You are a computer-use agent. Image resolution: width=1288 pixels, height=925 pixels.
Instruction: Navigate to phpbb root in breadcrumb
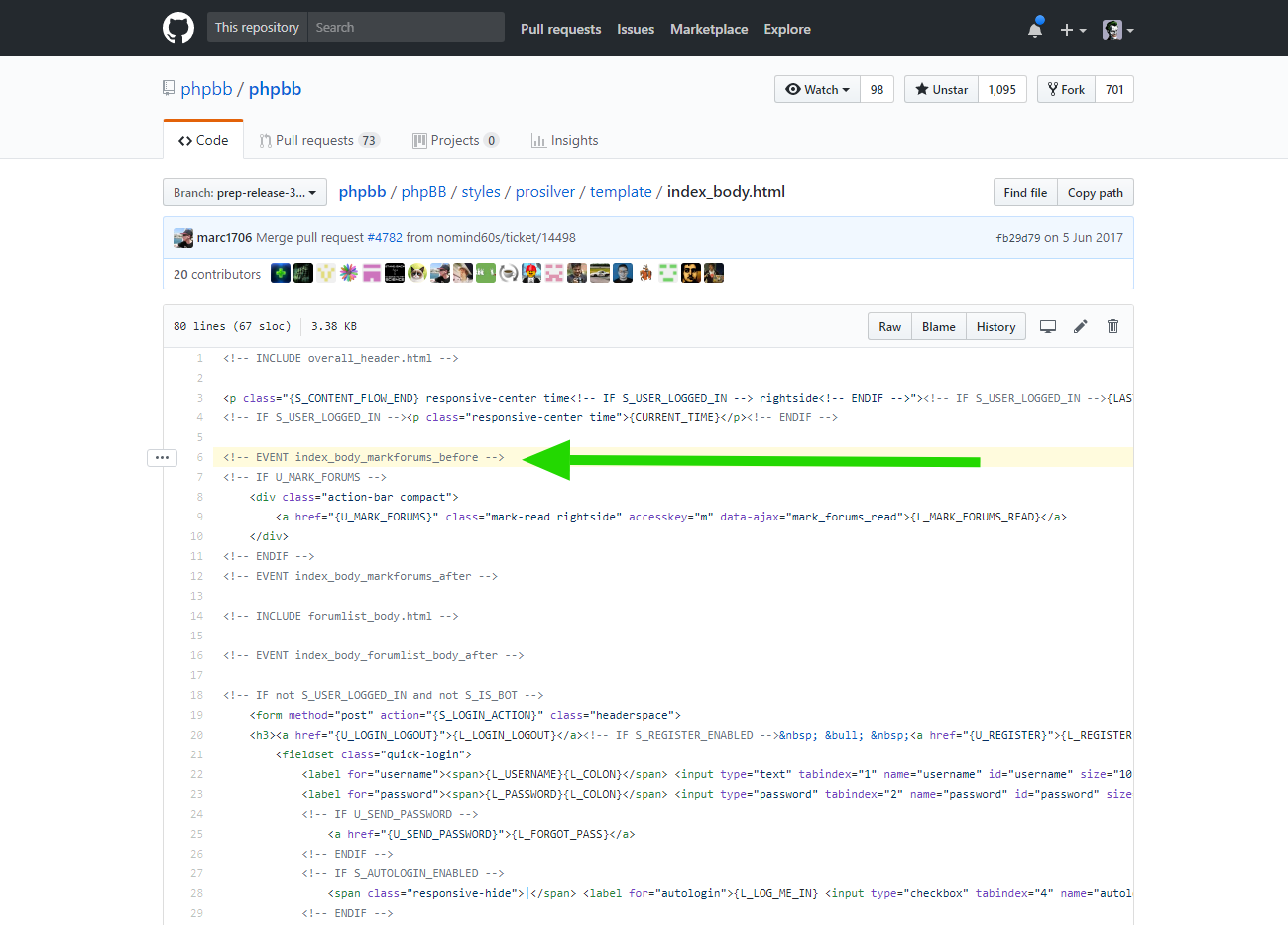[362, 192]
